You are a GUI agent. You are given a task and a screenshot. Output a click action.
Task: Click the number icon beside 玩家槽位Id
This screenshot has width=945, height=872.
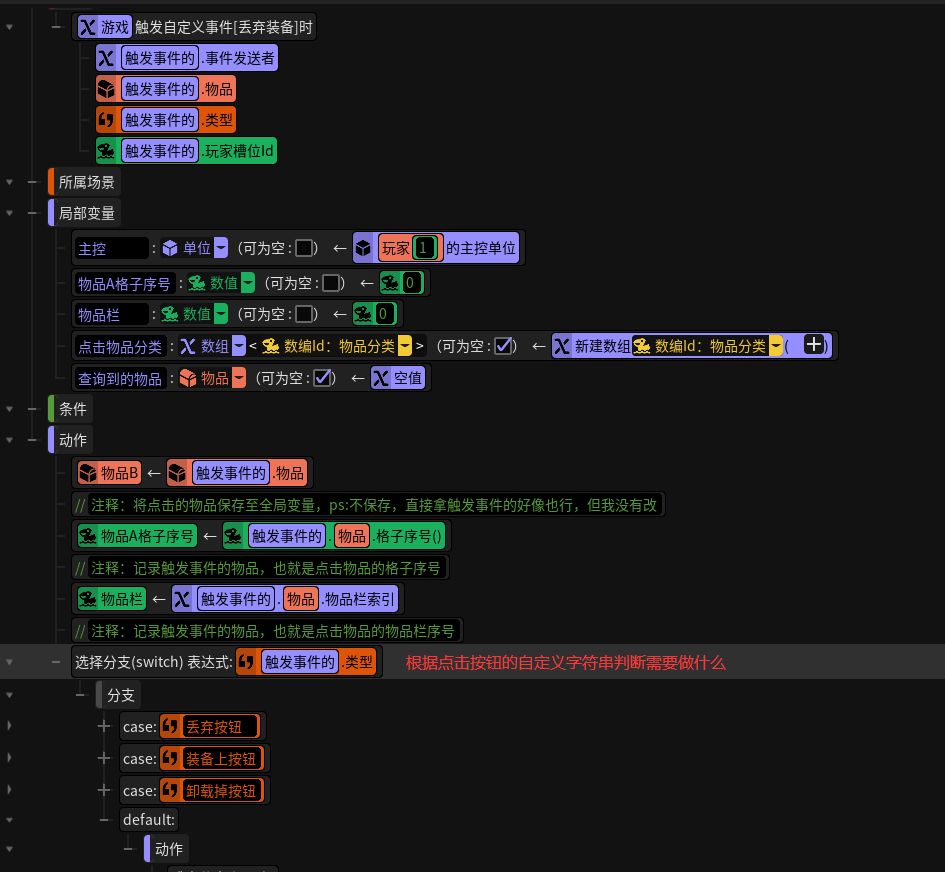tap(106, 151)
